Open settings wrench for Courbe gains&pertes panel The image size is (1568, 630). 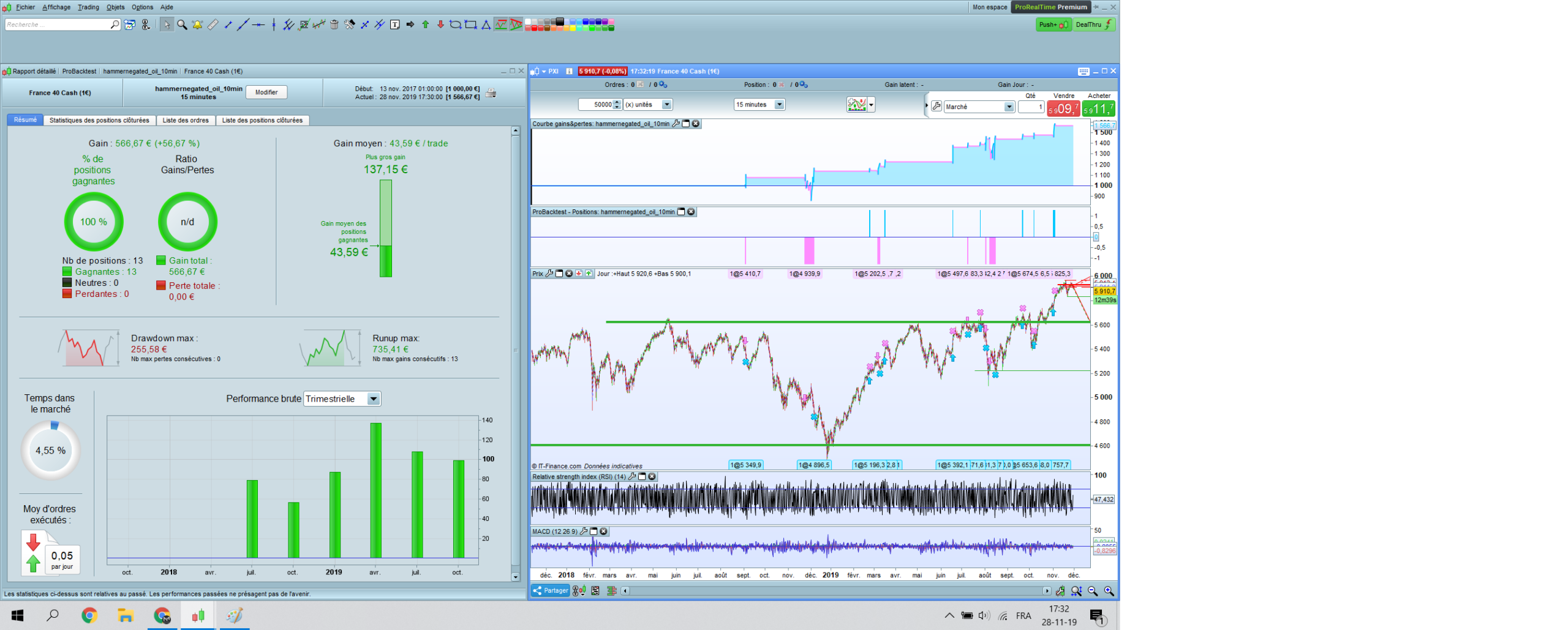pos(676,124)
